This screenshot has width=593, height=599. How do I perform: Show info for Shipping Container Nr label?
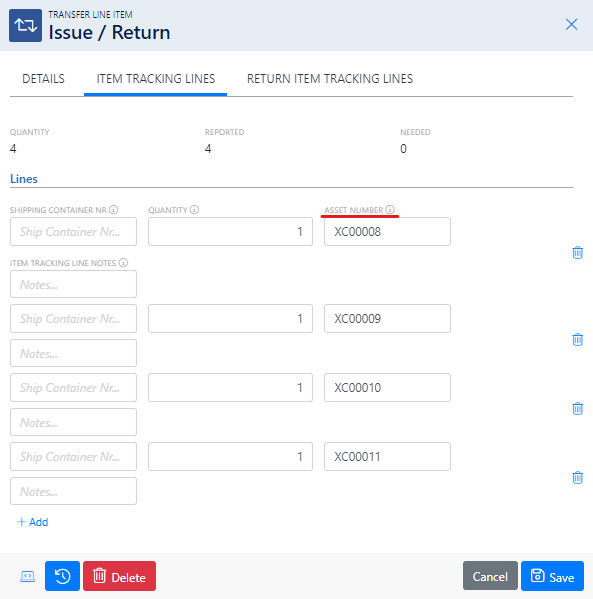pos(113,210)
